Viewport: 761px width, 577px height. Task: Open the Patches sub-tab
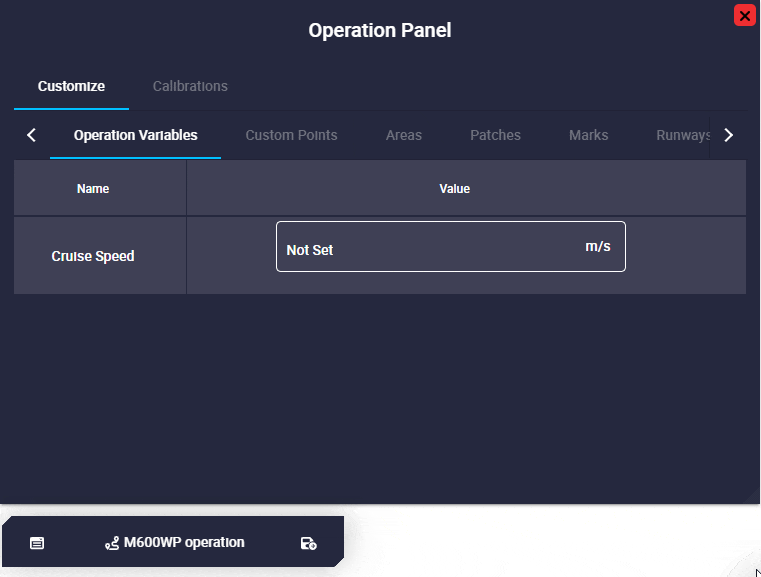pyautogui.click(x=495, y=135)
